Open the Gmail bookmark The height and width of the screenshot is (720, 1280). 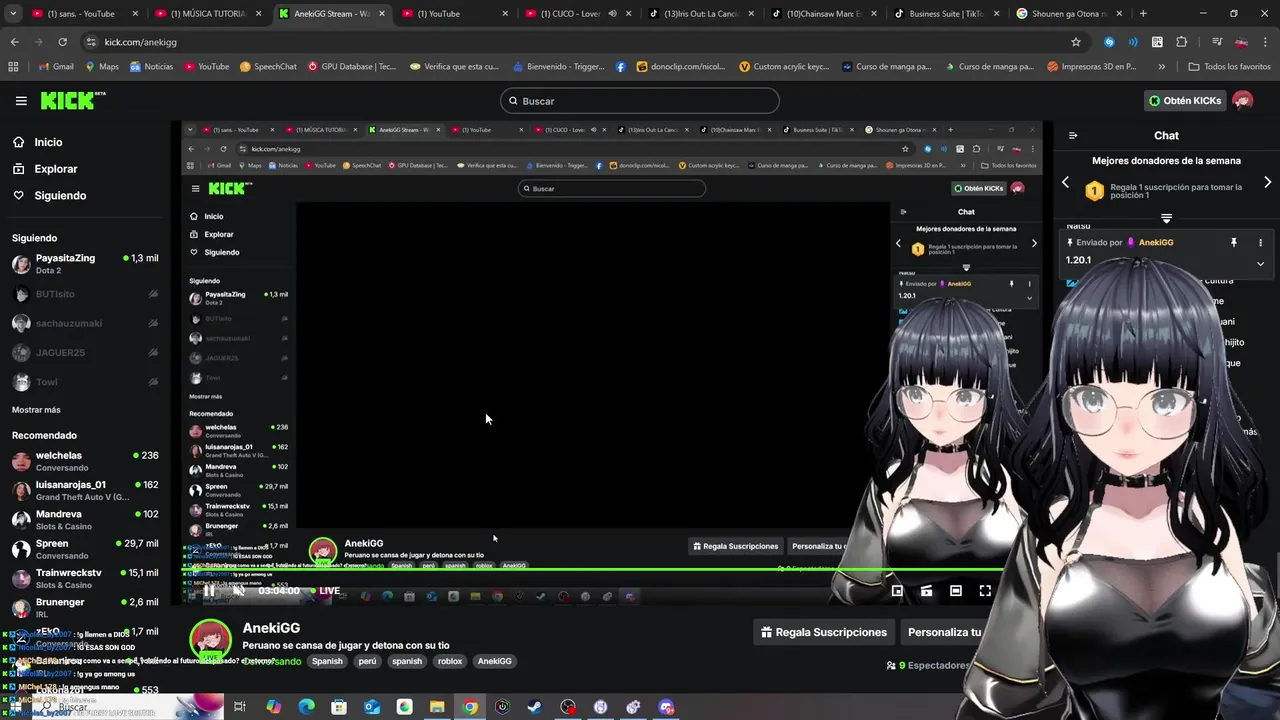tap(56, 67)
